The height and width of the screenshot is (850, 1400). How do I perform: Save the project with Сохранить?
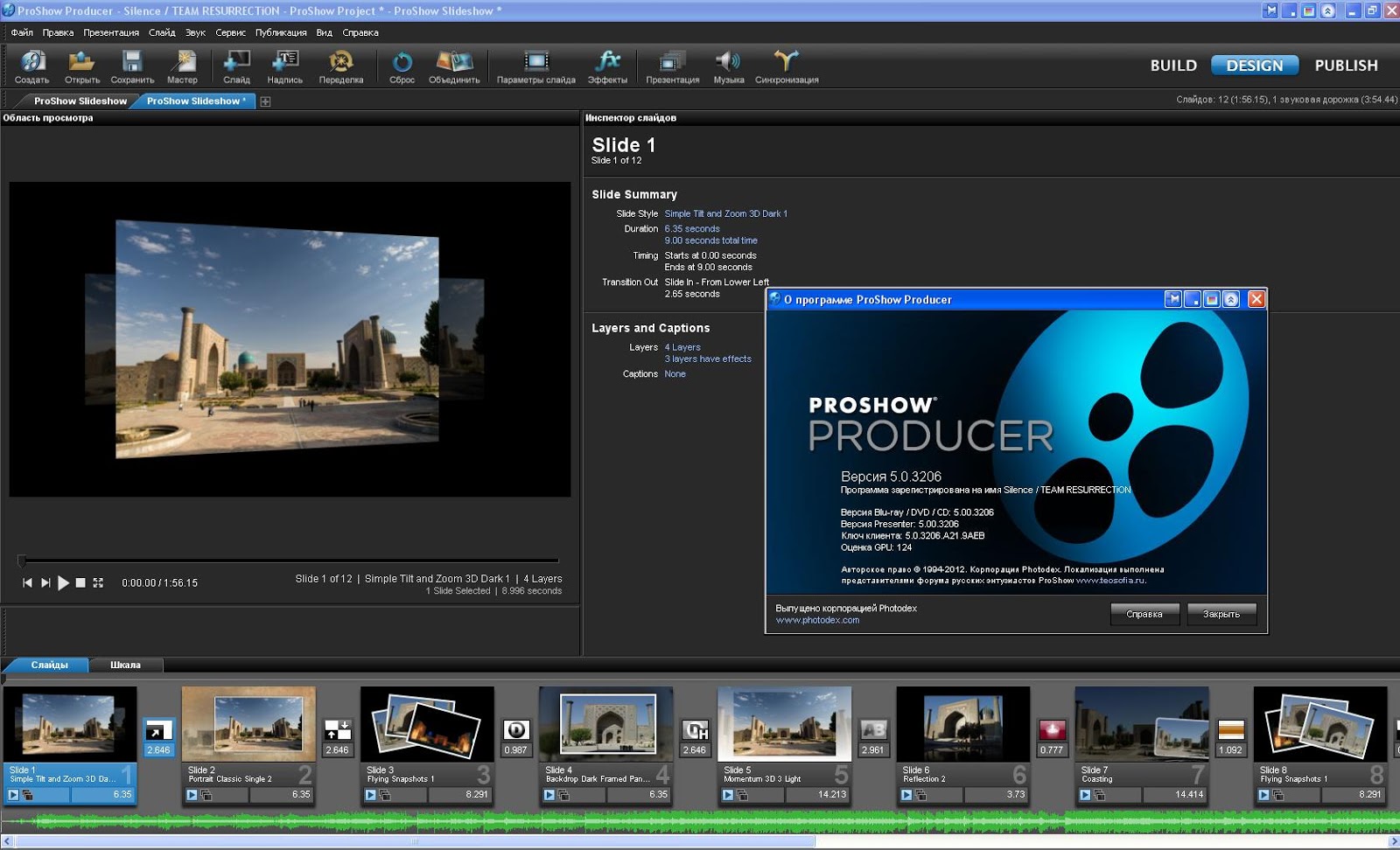pyautogui.click(x=132, y=65)
